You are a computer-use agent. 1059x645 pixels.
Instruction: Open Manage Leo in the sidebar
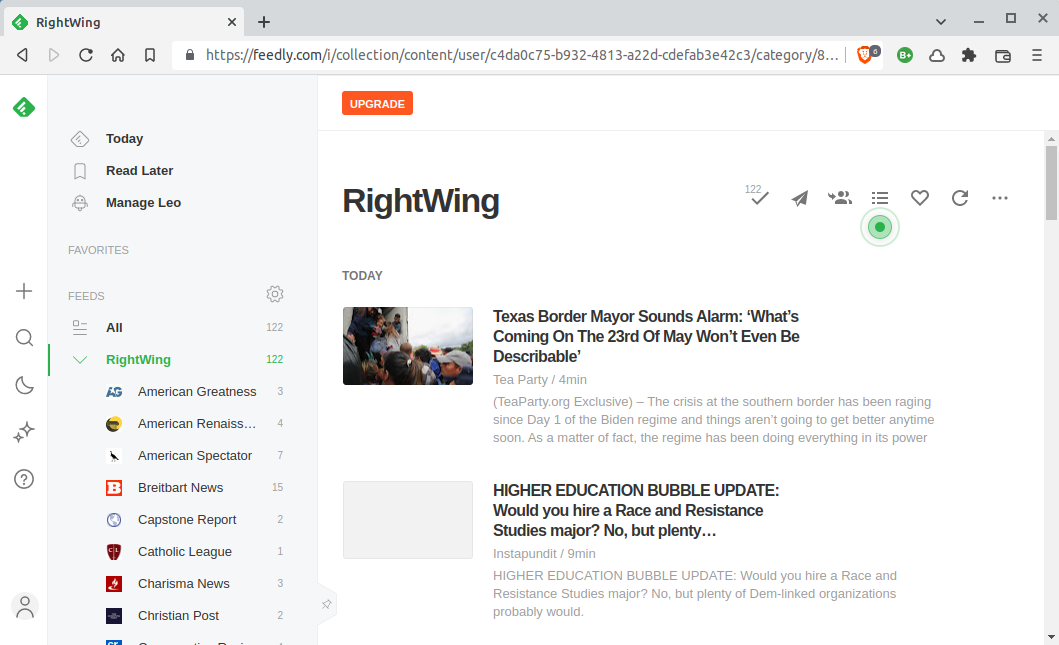pos(143,203)
